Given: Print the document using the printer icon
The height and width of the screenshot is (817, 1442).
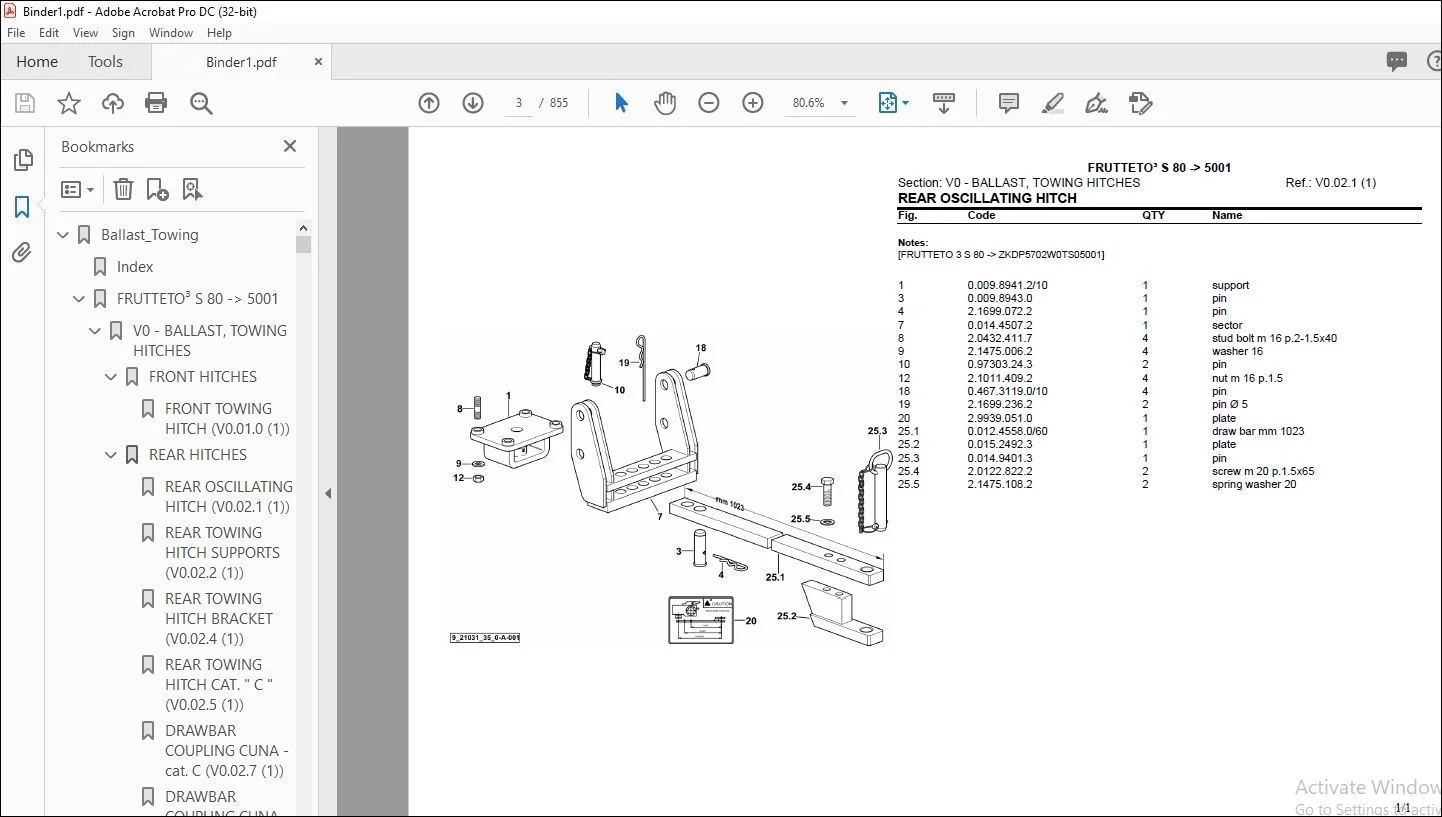Looking at the screenshot, I should pos(156,103).
